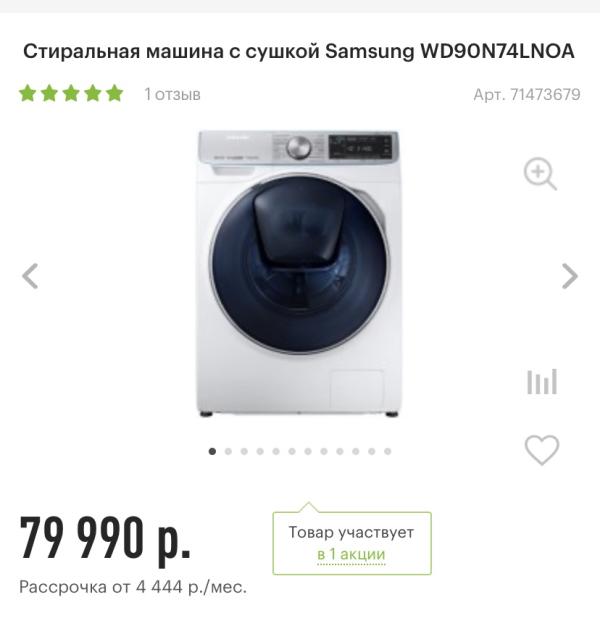Select the last carousel dot
The width and height of the screenshot is (600, 633).
point(388,451)
